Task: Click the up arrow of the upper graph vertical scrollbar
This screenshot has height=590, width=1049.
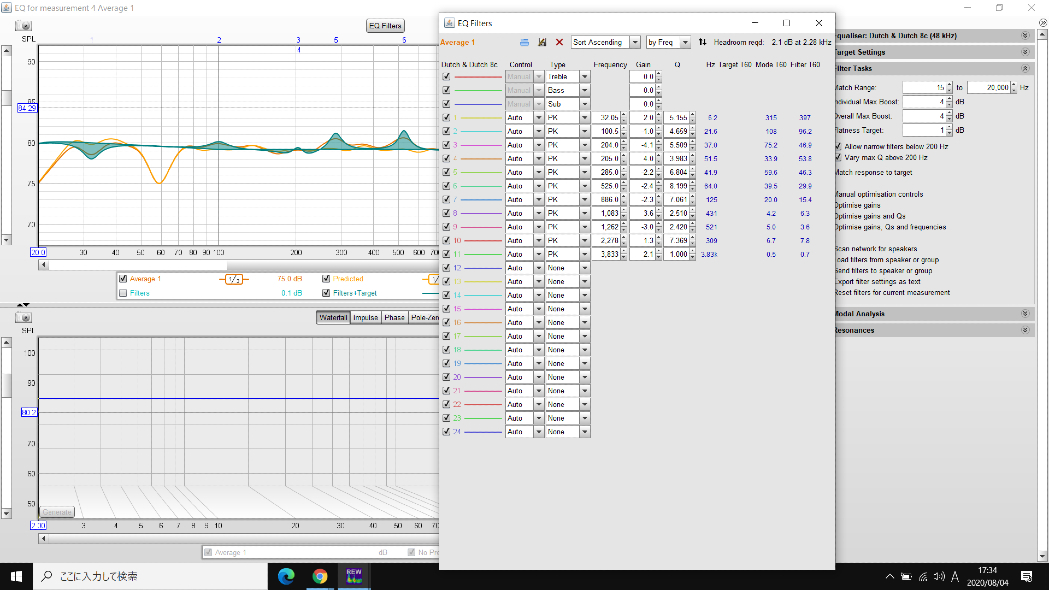Action: coord(7,51)
